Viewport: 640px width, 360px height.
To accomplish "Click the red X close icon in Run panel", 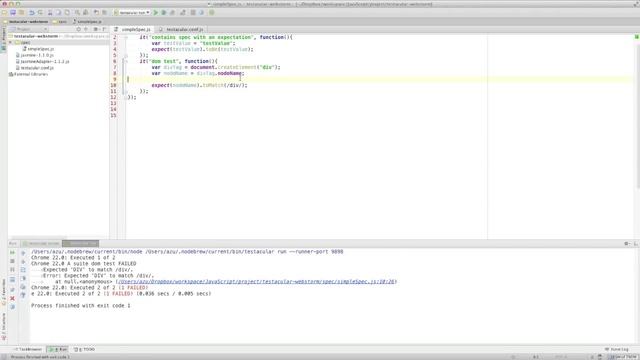I will (12, 298).
